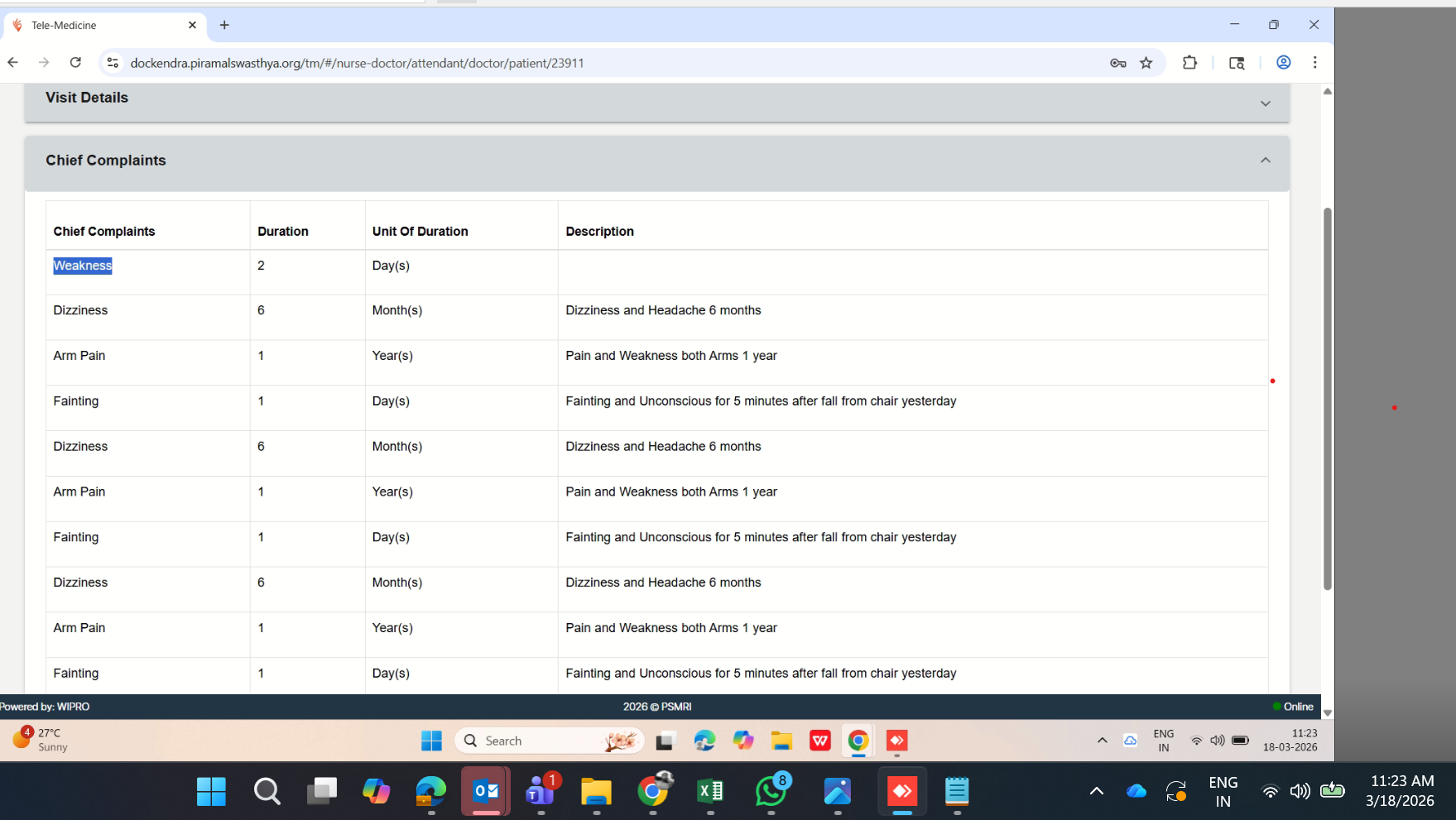Collapse the Chief Complaints section
The width and height of the screenshot is (1456, 820).
(x=1265, y=161)
